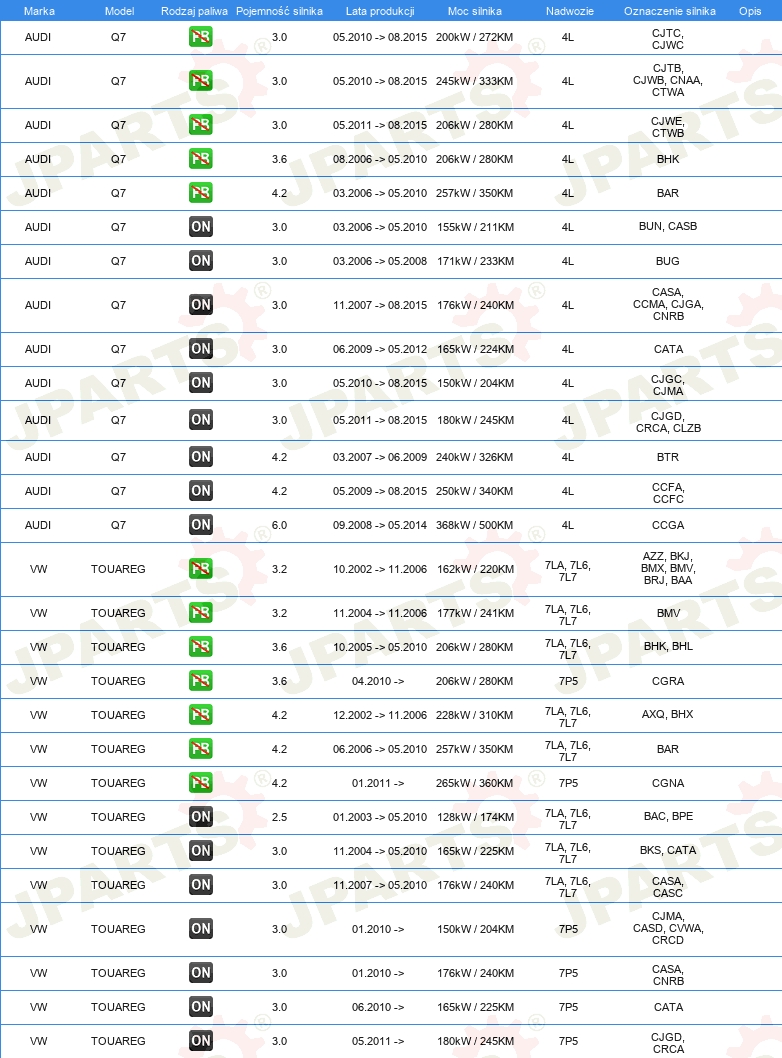The height and width of the screenshot is (1058, 782).
Task: Select the diesel ON icon in the Touareg 06.2010 row
Action: [200, 1007]
